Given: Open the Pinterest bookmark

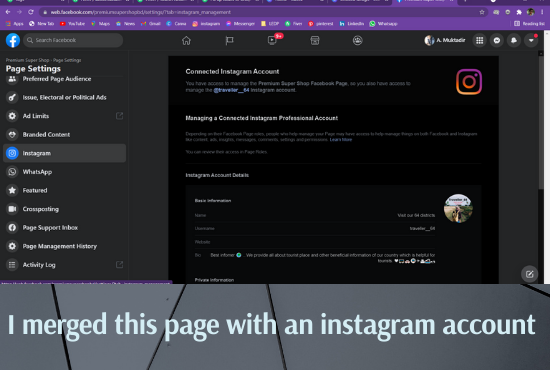Looking at the screenshot, I should click(321, 23).
